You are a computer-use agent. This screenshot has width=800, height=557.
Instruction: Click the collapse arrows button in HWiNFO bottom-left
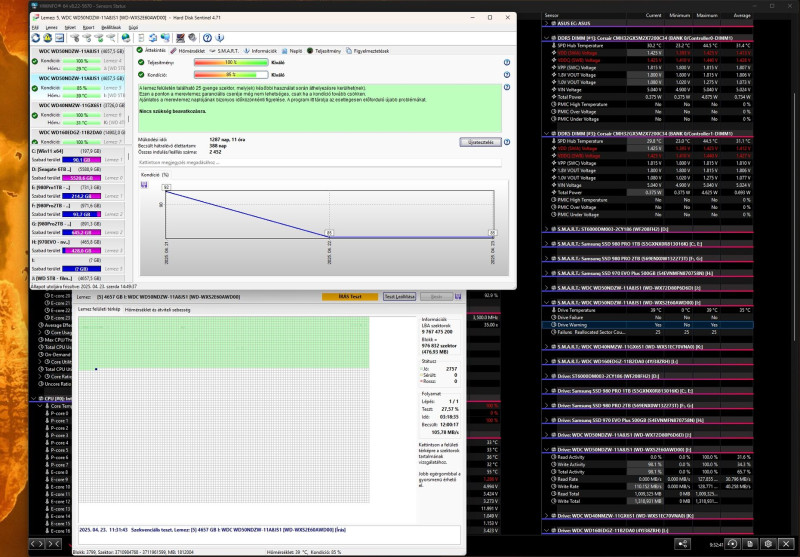click(55, 544)
